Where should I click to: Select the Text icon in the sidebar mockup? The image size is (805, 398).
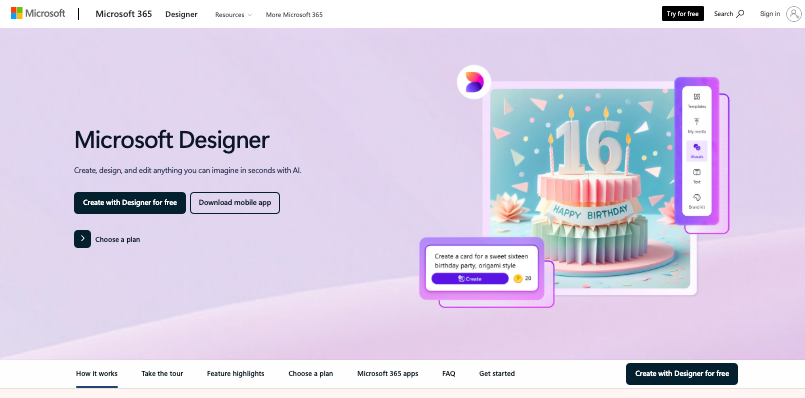697,172
